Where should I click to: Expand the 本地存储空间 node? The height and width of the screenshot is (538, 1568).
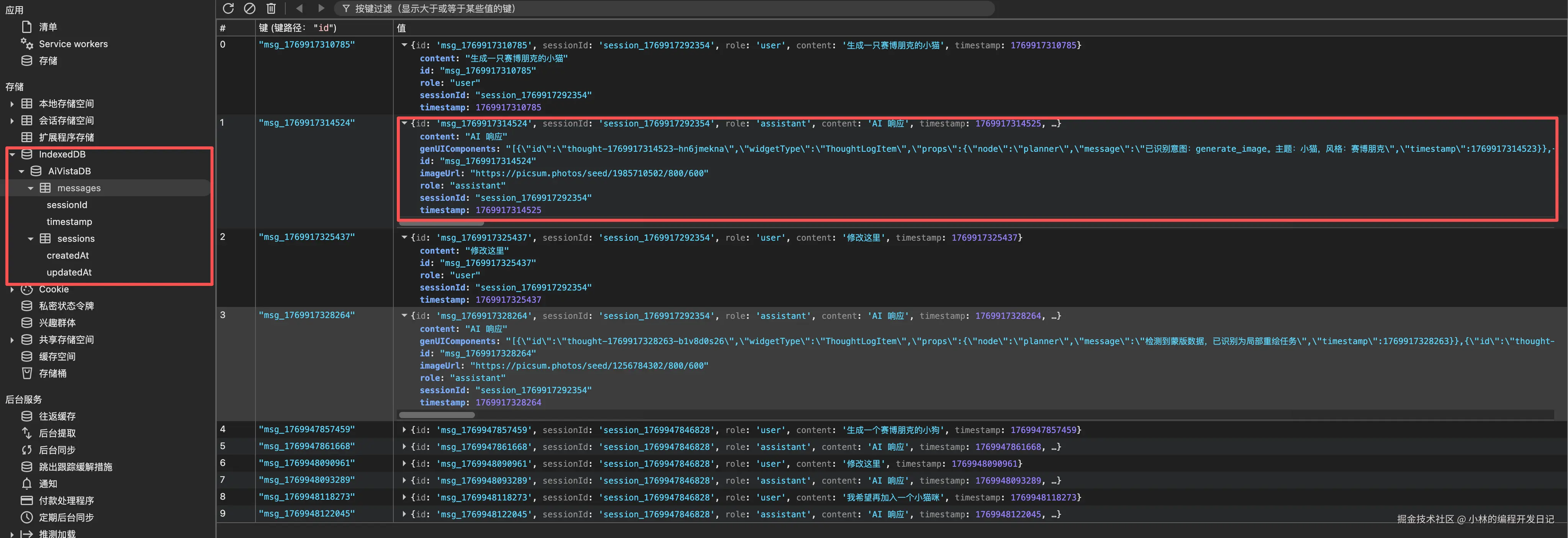tap(12, 104)
